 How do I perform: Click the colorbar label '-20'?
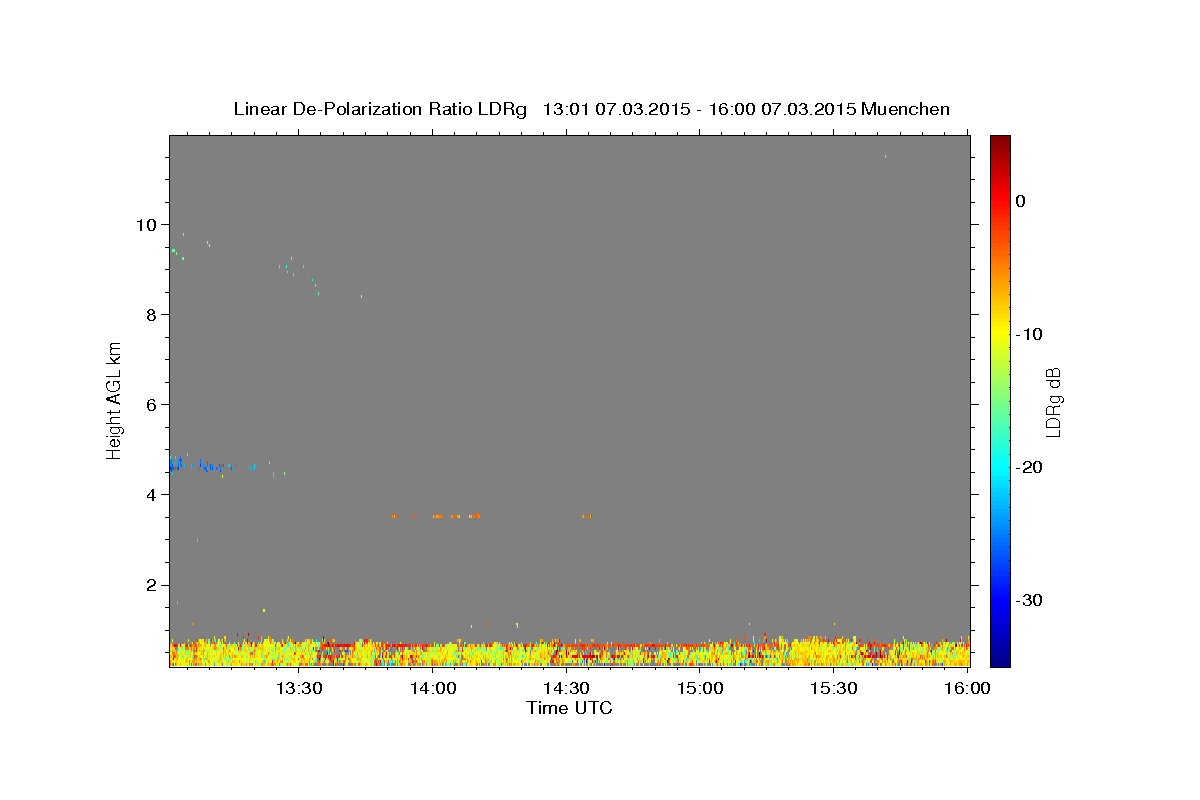click(x=1030, y=467)
